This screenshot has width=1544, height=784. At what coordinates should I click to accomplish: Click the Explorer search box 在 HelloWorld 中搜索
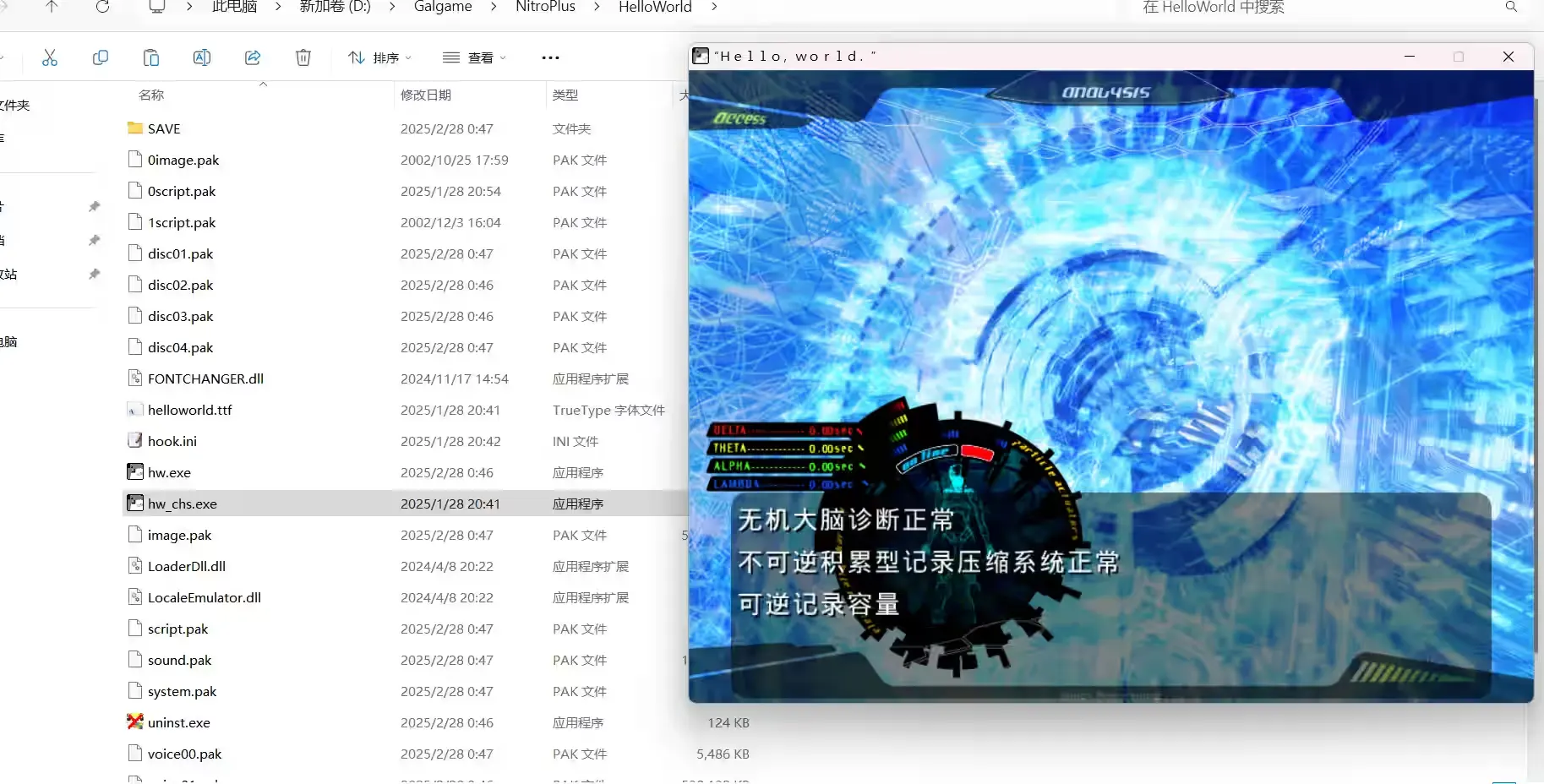pyautogui.click(x=1327, y=8)
